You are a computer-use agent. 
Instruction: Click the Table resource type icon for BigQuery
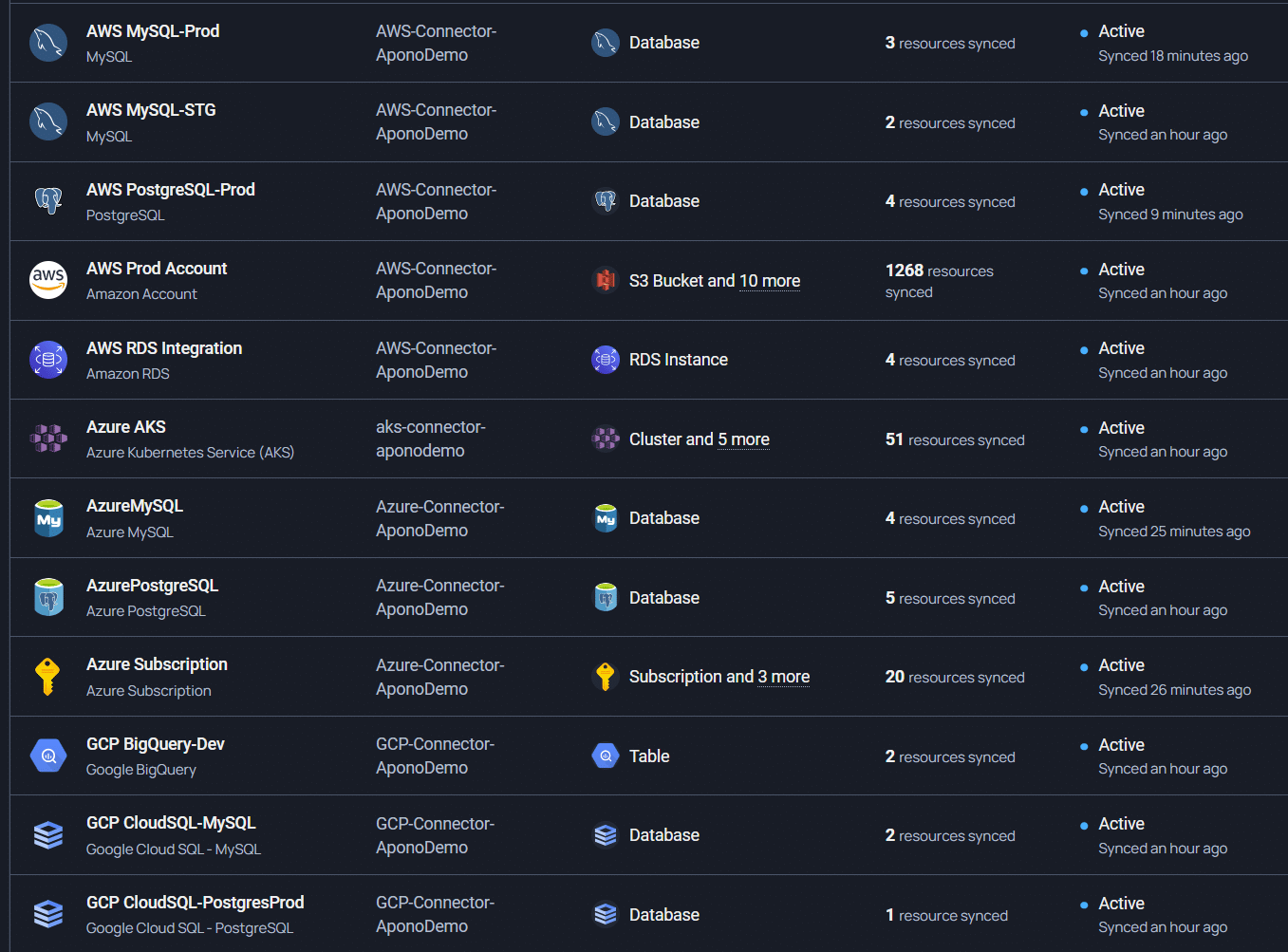click(x=606, y=756)
